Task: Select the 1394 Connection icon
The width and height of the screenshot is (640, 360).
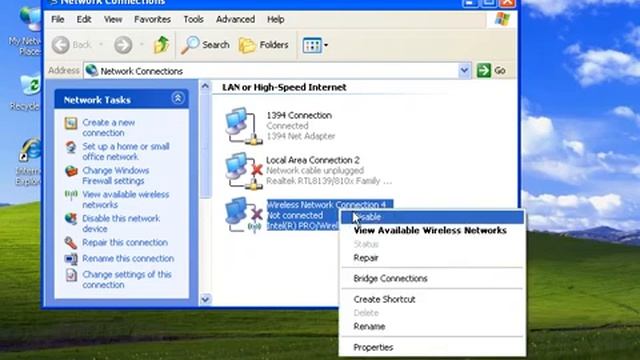Action: pos(244,126)
